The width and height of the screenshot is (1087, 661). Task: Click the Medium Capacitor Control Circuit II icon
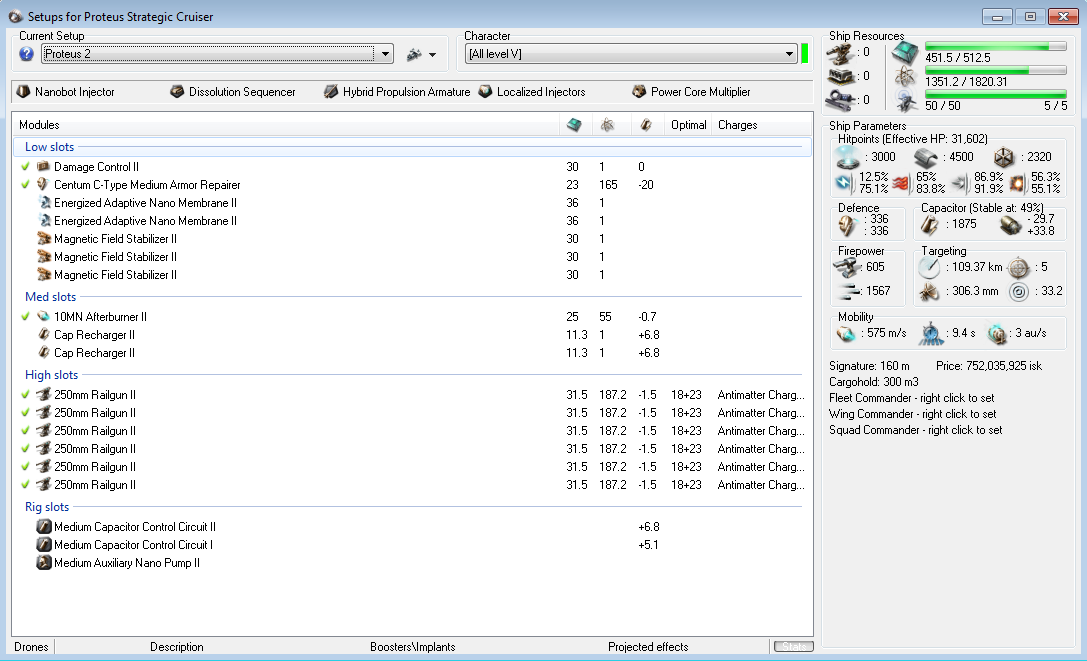click(44, 526)
